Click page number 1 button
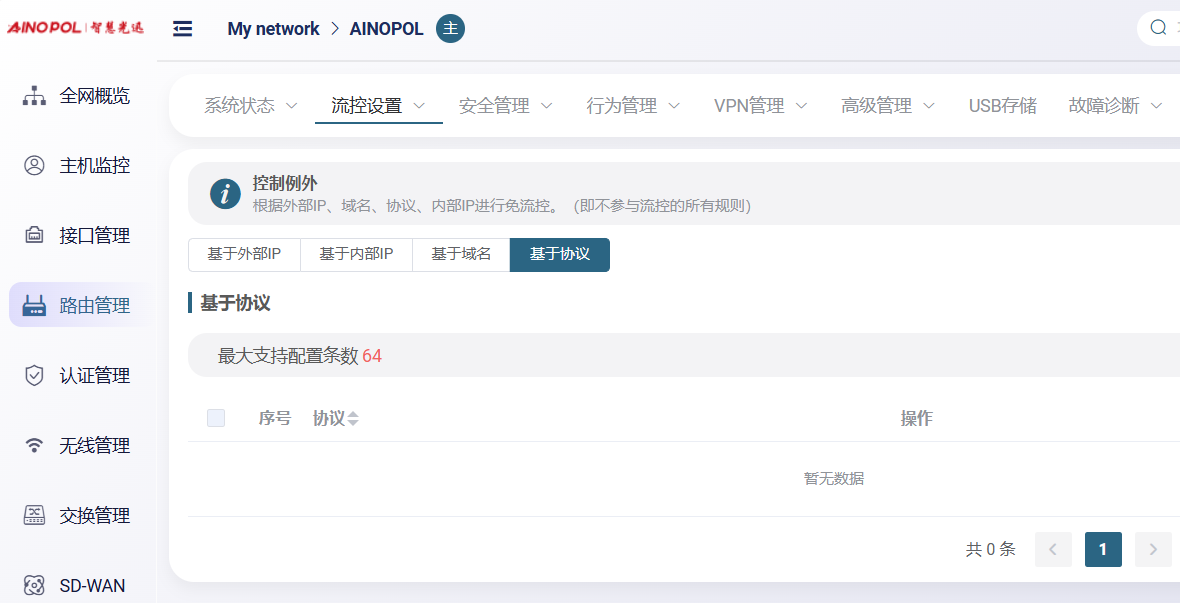The height and width of the screenshot is (603, 1180). pos(1103,549)
